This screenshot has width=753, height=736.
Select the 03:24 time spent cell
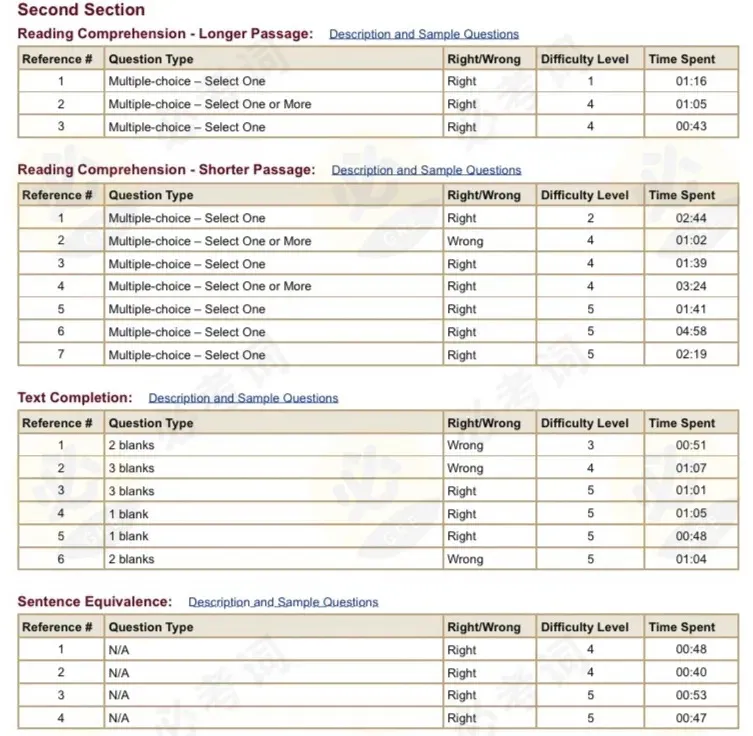tap(691, 286)
